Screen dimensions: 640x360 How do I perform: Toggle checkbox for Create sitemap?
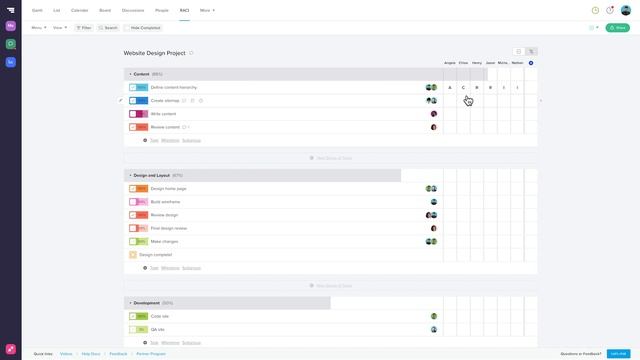[x=133, y=100]
